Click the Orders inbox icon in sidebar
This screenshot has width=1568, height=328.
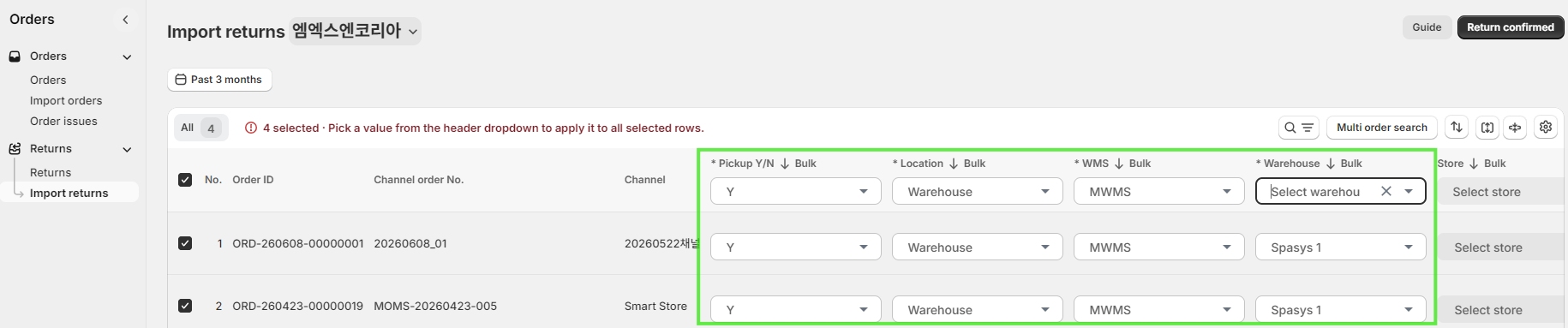coord(15,57)
